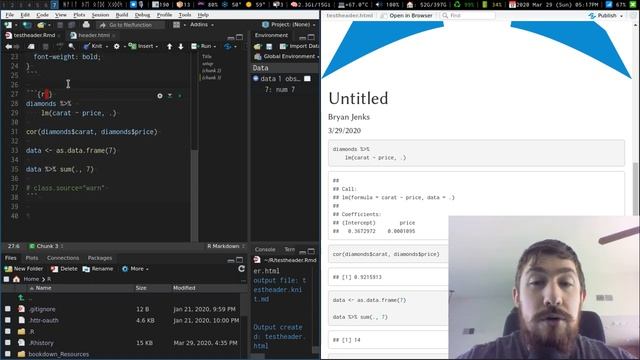The image size is (640, 360).
Task: Click the back navigation arrow in editor
Action: 8,47
